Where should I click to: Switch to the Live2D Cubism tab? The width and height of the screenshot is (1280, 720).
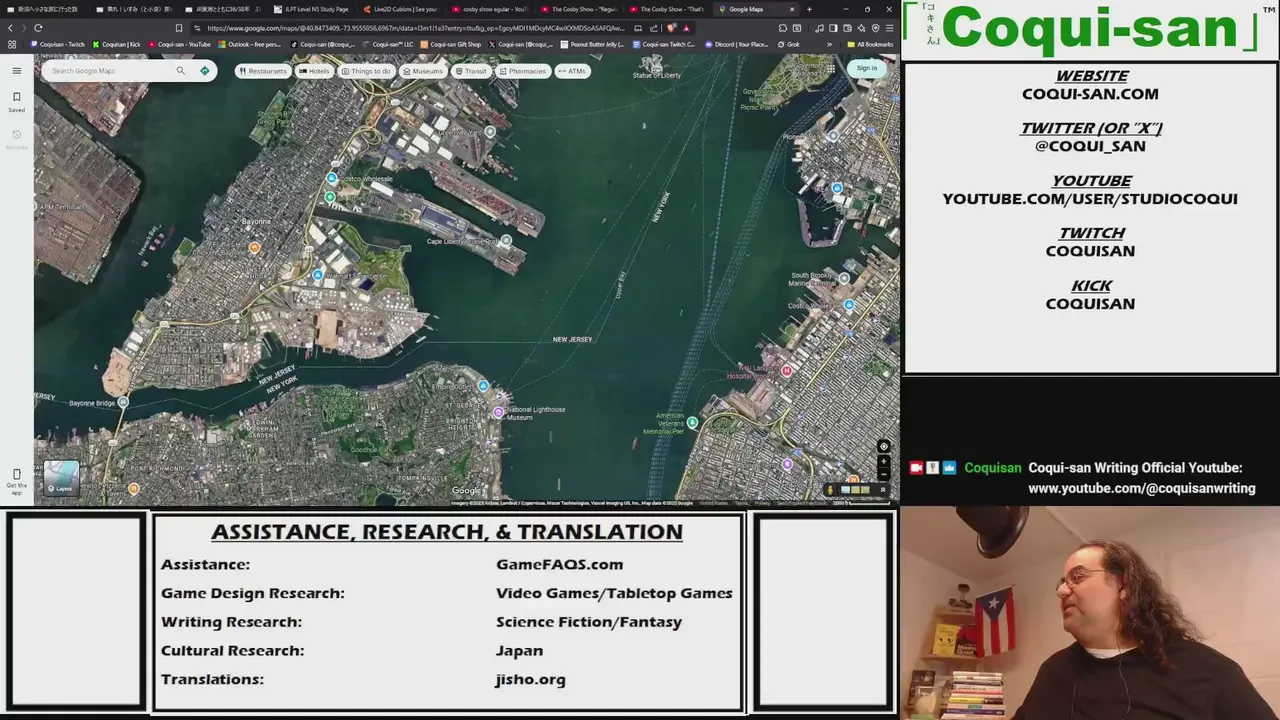pos(400,9)
